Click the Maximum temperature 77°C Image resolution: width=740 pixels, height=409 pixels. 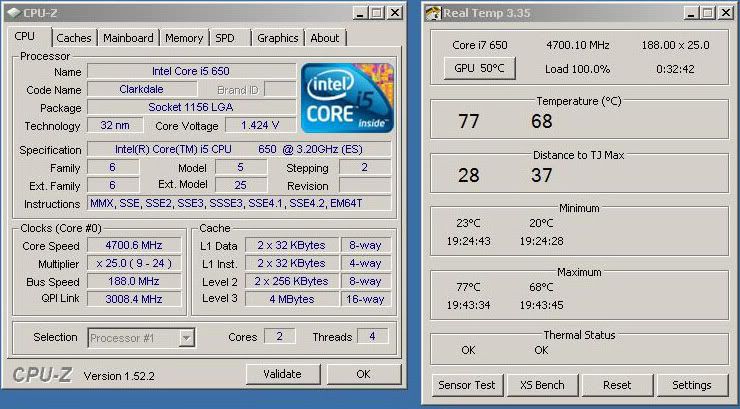click(468, 287)
